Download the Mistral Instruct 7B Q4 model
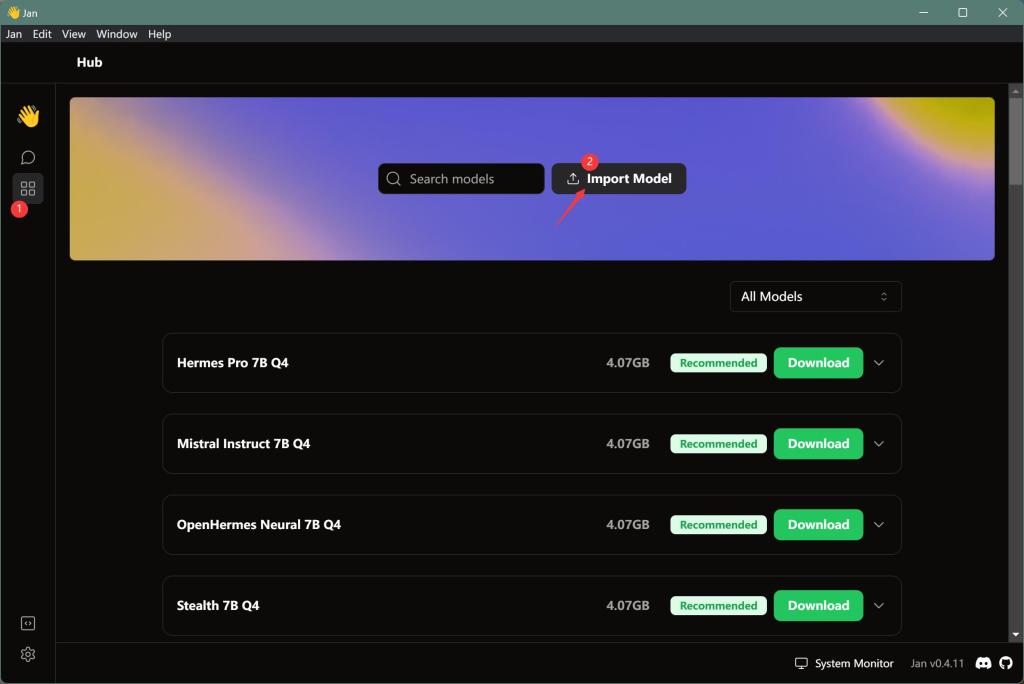This screenshot has width=1024, height=684. 818,444
